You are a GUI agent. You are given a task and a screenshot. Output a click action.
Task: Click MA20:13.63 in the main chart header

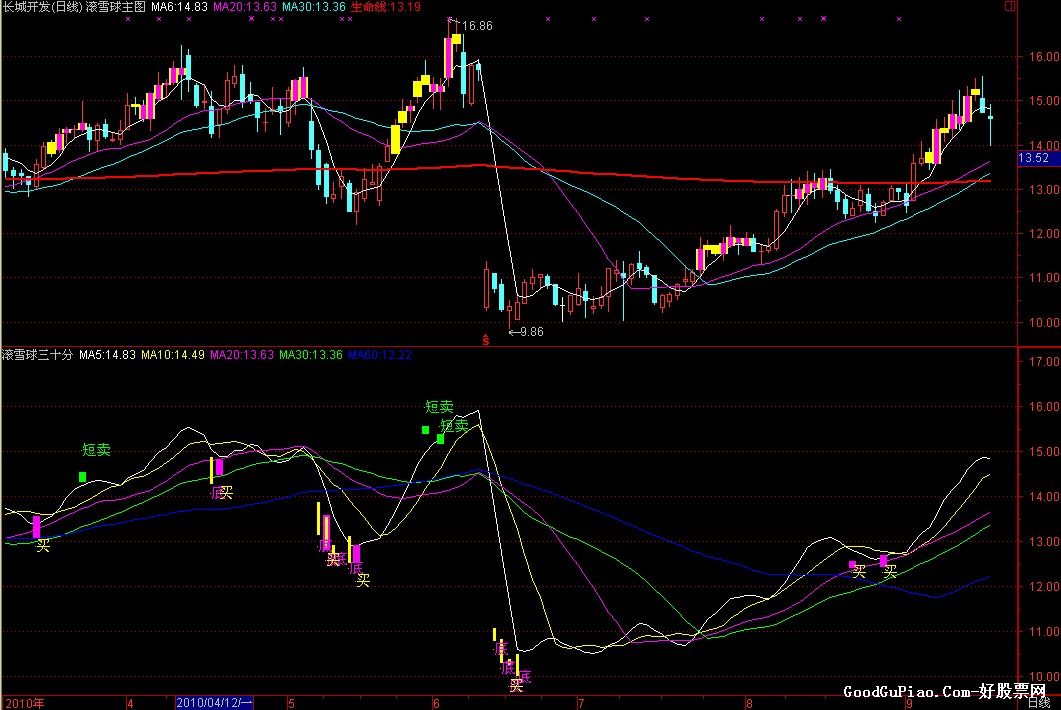tap(245, 7)
